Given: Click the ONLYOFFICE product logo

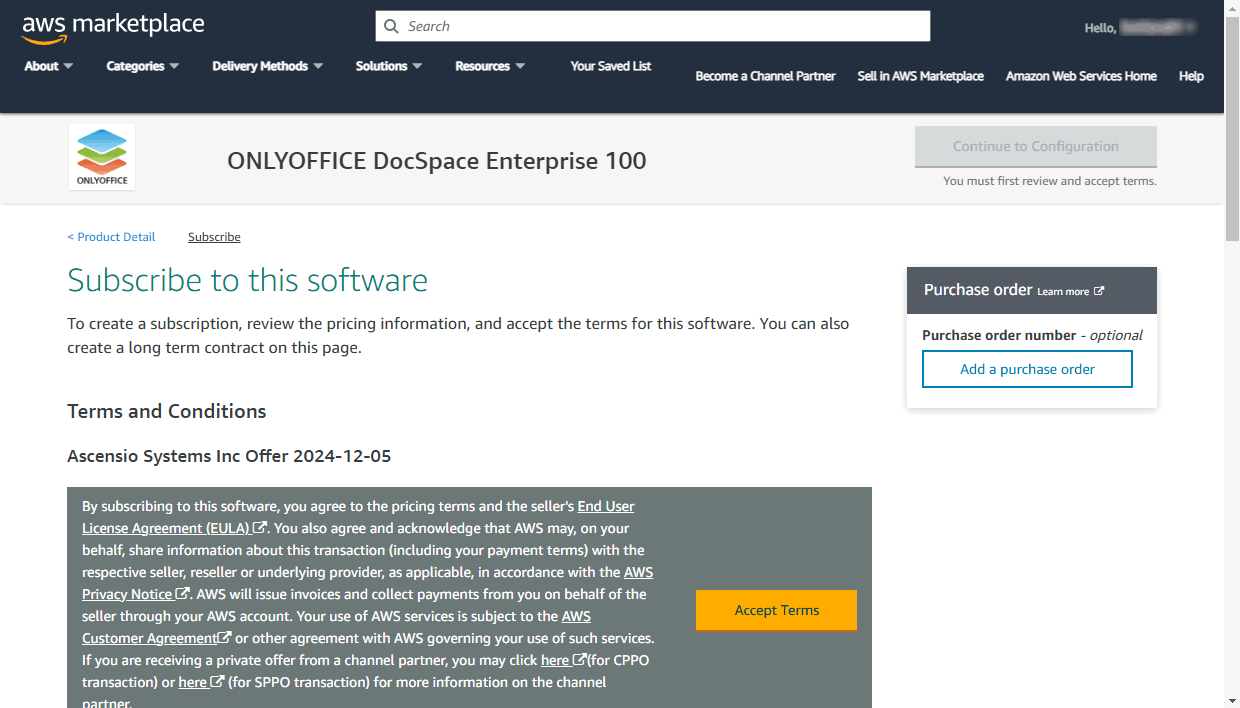Looking at the screenshot, I should [102, 156].
